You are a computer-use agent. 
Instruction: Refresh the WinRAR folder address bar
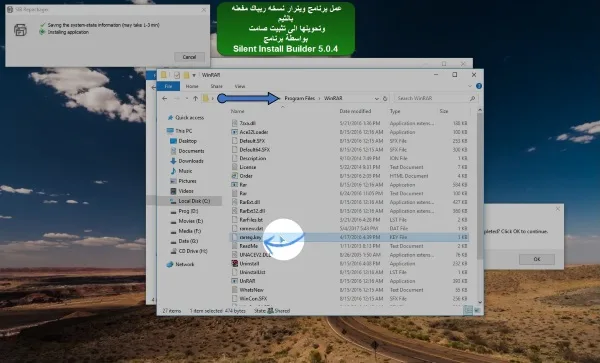click(x=385, y=98)
